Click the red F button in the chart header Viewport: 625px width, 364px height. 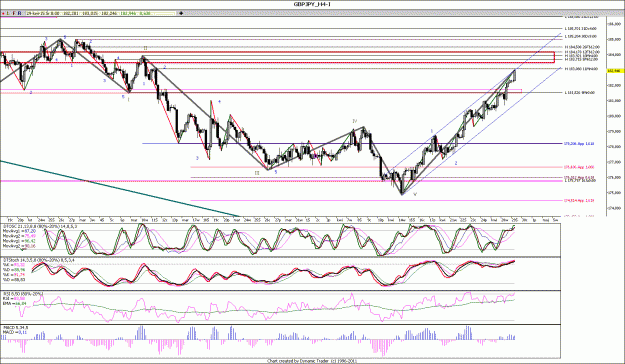pos(14,13)
